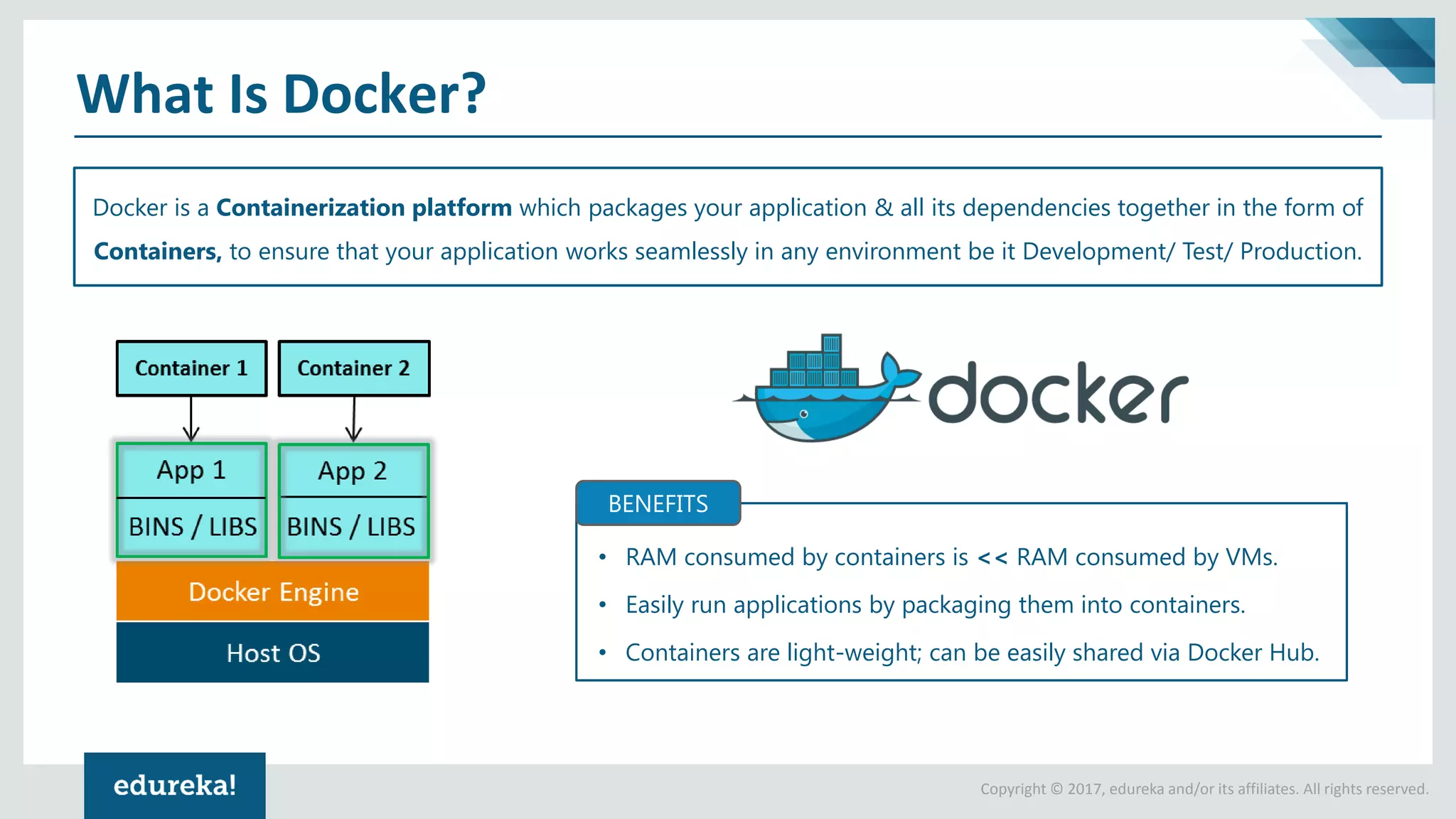
Task: Select BINS / LIBS under App 2
Action: tap(354, 527)
